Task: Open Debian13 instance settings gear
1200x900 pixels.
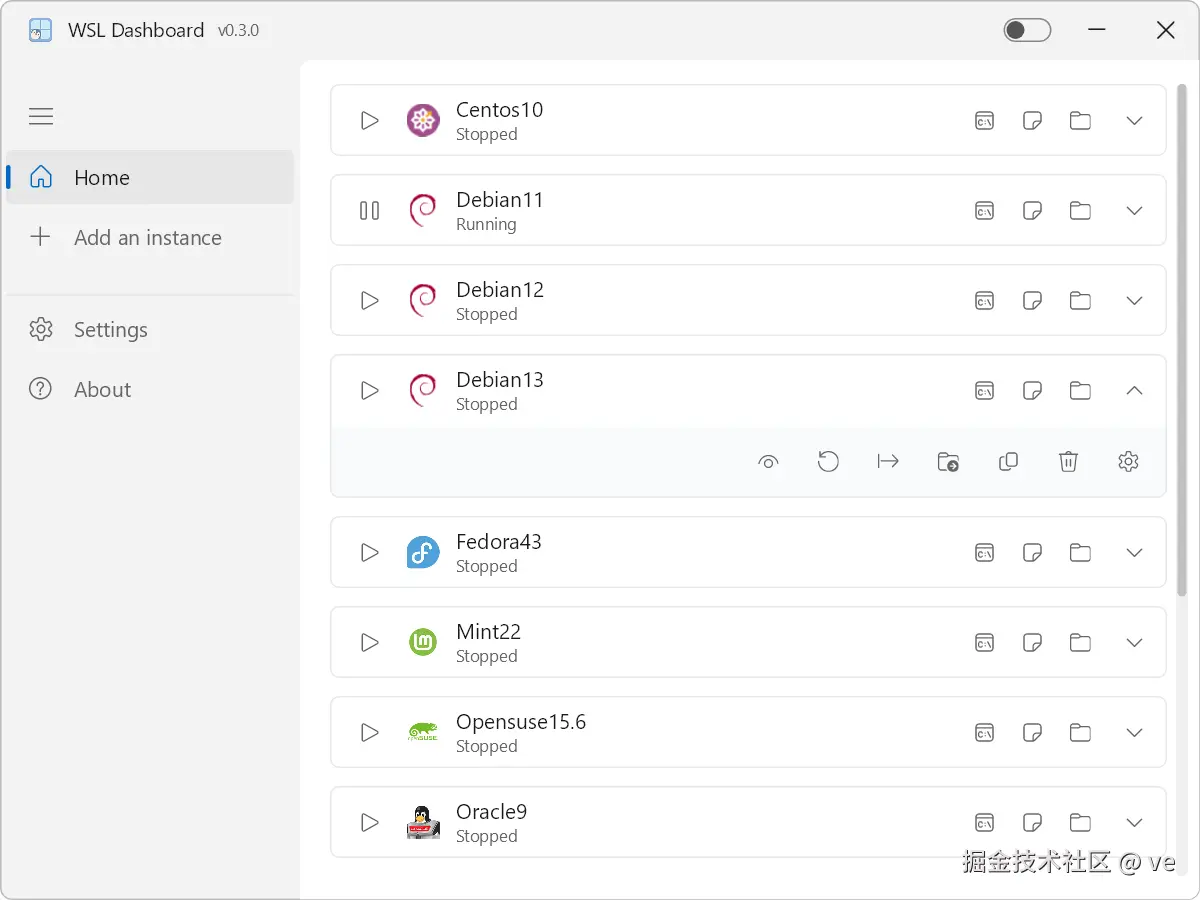Action: (x=1128, y=461)
